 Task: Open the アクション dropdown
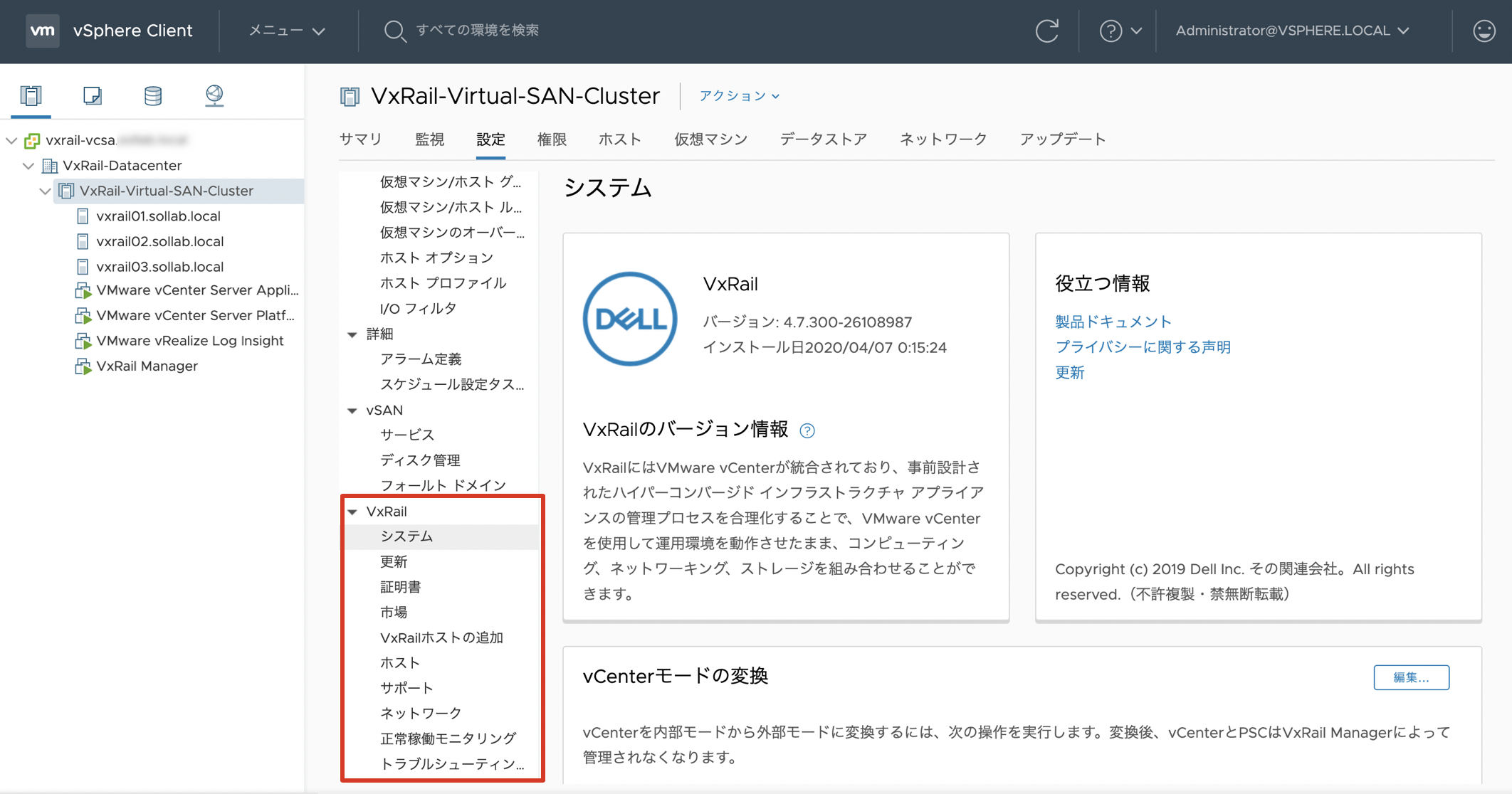click(x=739, y=95)
